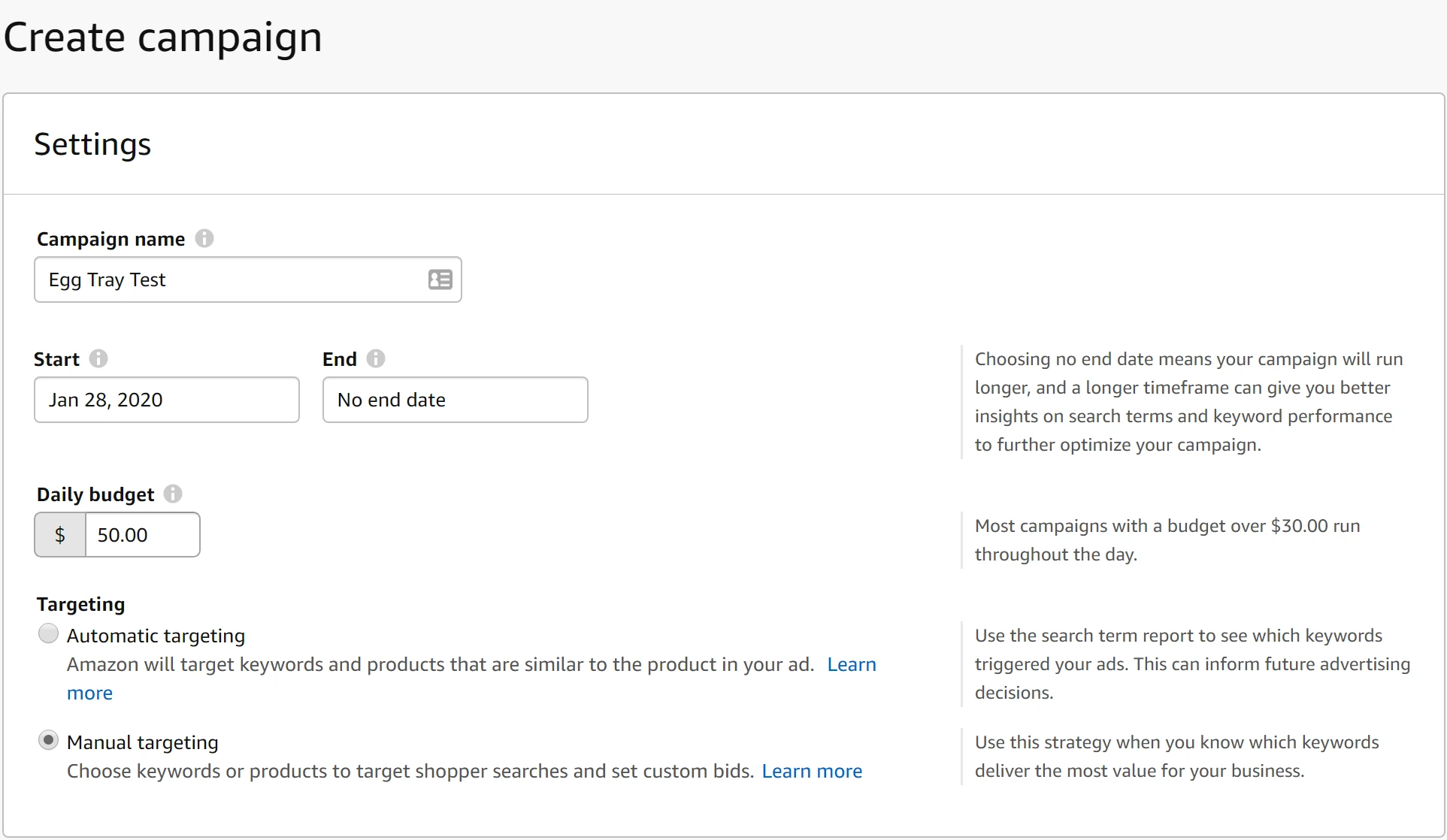Viewport: 1447px width, 840px height.
Task: Click the 50.00 daily budget input
Action: pyautogui.click(x=141, y=535)
